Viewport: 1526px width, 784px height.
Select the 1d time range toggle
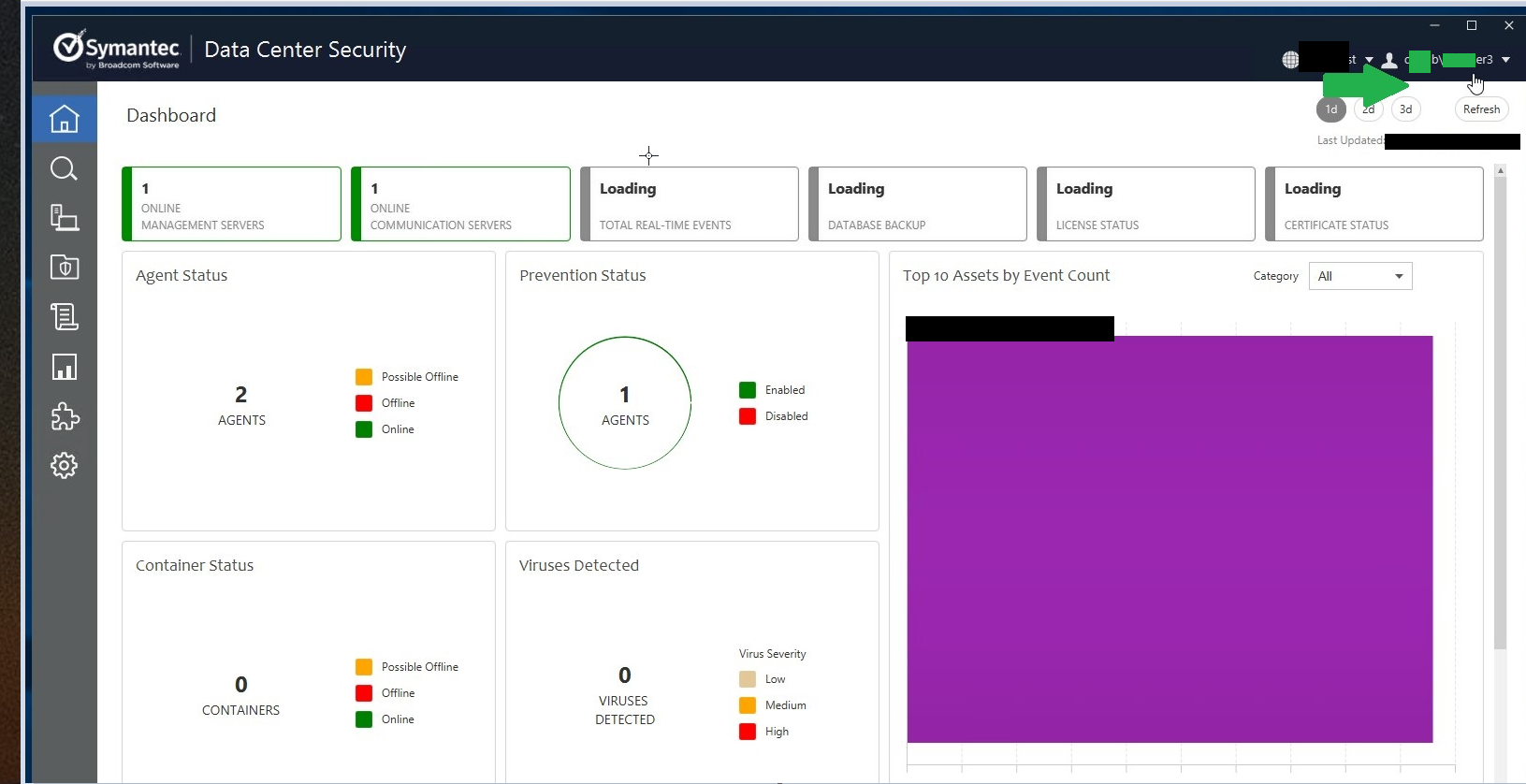tap(1330, 109)
